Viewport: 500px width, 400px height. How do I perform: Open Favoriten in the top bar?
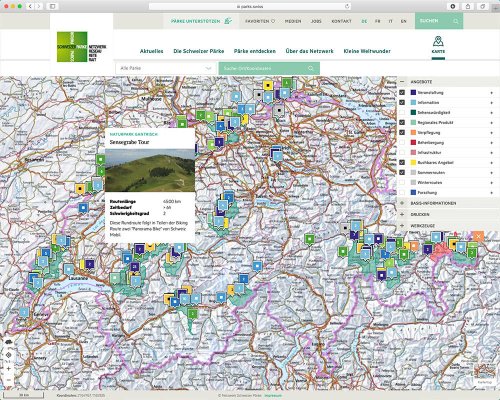(260, 21)
